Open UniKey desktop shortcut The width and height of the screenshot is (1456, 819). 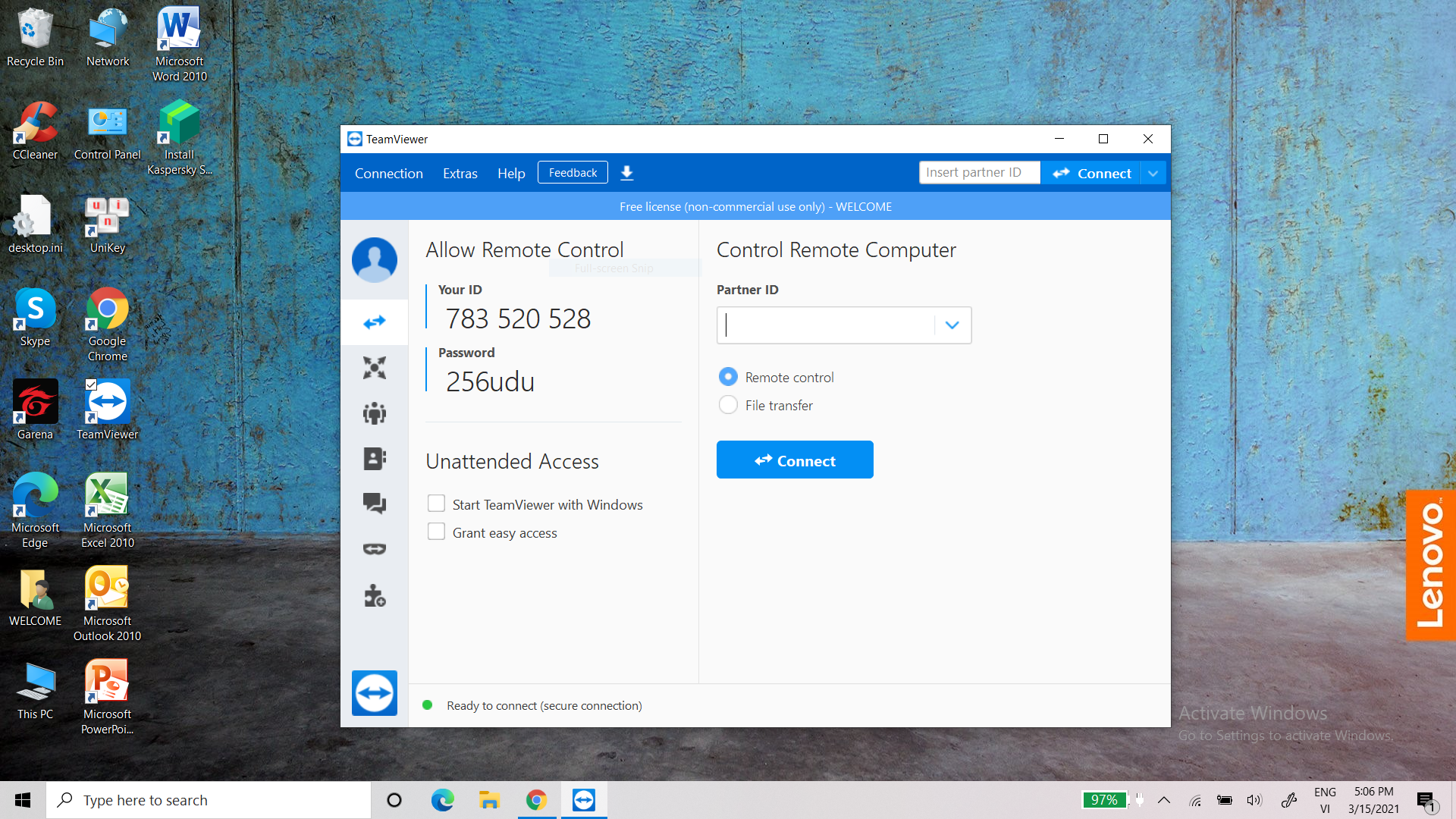point(107,224)
